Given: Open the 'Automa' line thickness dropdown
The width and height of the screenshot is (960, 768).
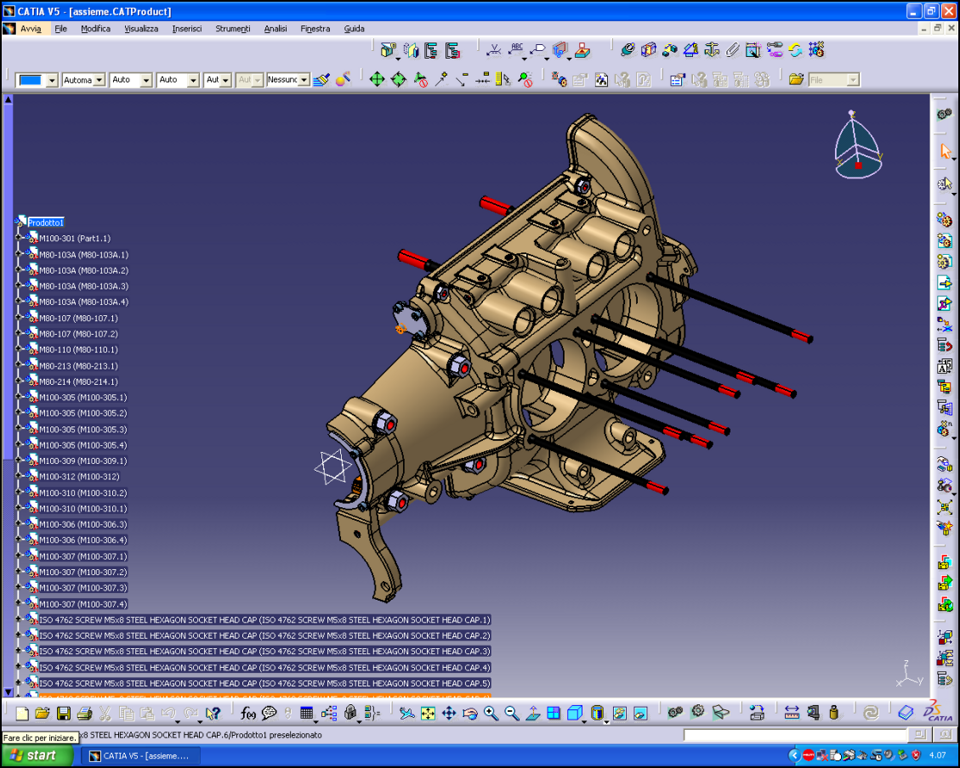Looking at the screenshot, I should [99, 80].
